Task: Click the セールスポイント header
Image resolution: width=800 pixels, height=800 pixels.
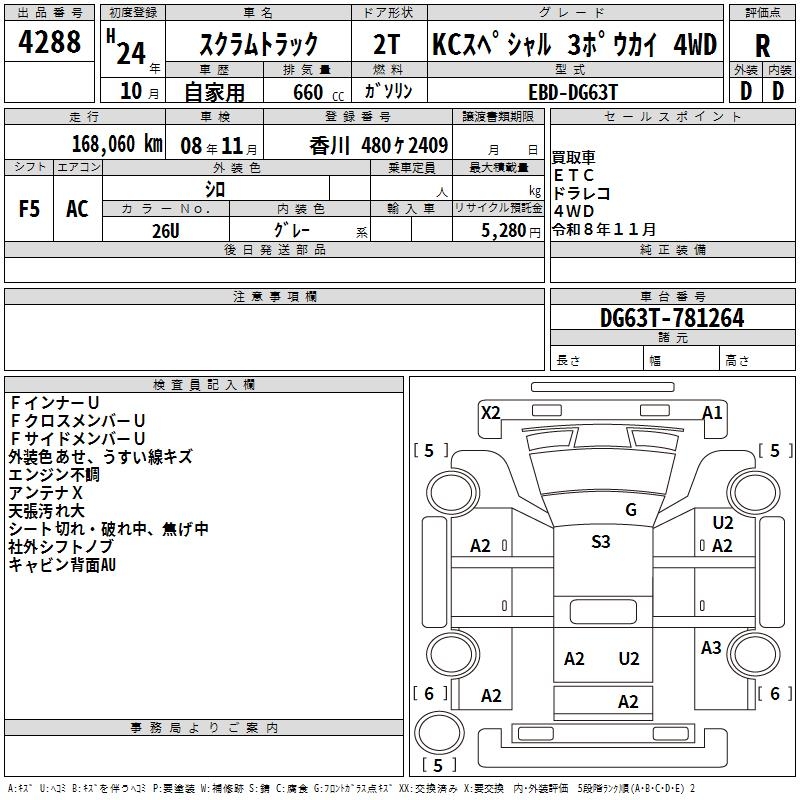Action: click(672, 116)
